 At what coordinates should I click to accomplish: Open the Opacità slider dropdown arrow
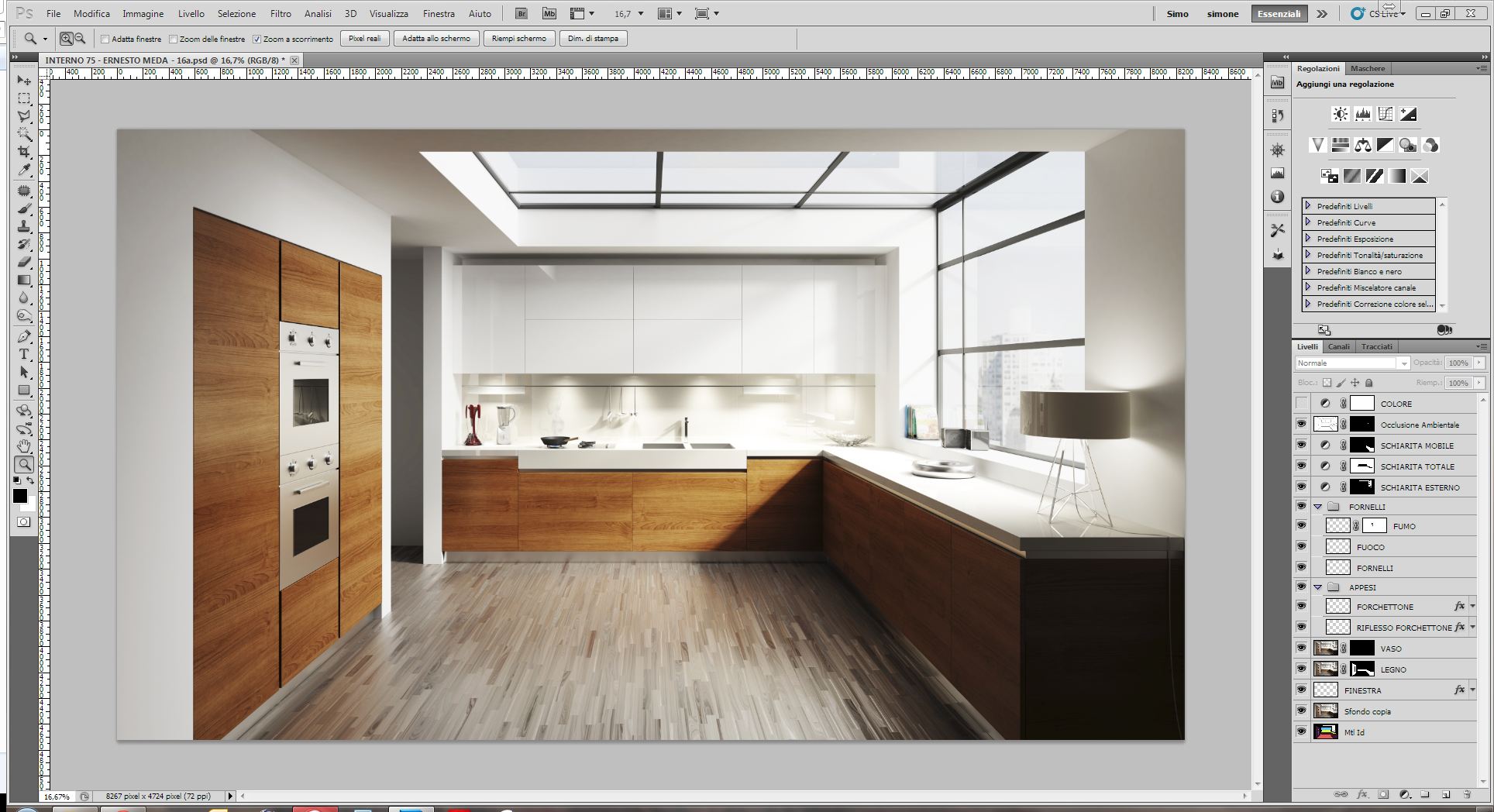pyautogui.click(x=1479, y=363)
